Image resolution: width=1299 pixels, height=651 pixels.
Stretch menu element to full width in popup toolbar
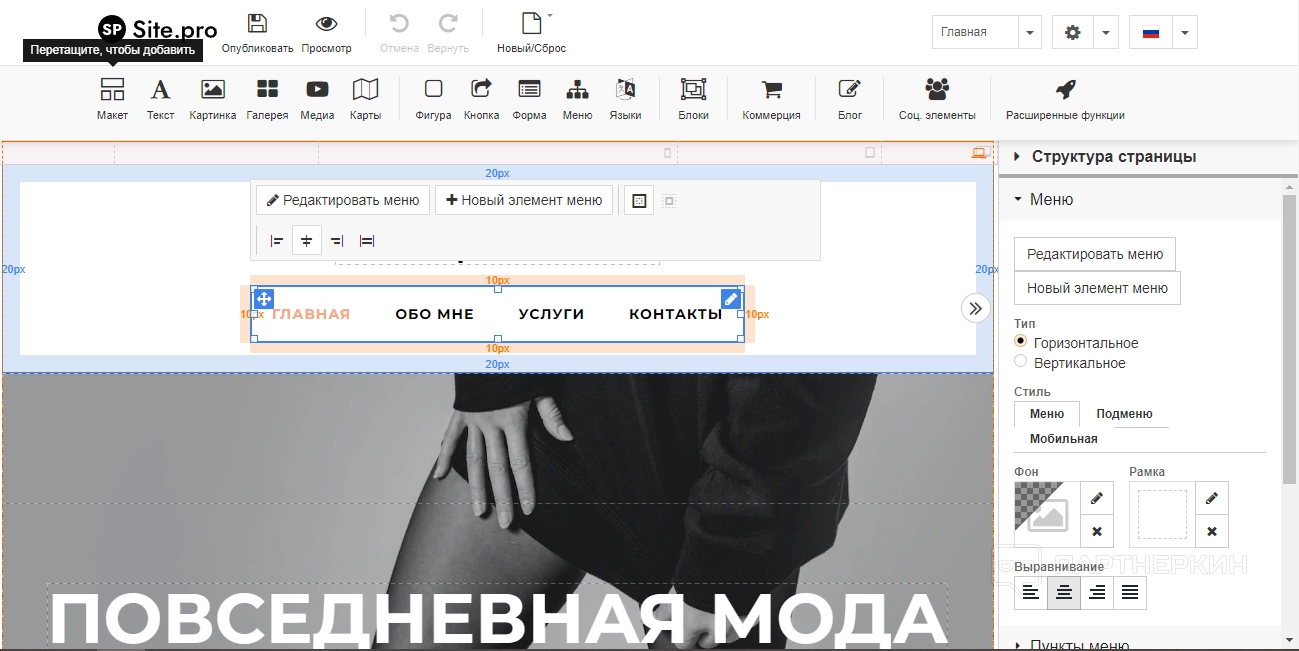[367, 241]
